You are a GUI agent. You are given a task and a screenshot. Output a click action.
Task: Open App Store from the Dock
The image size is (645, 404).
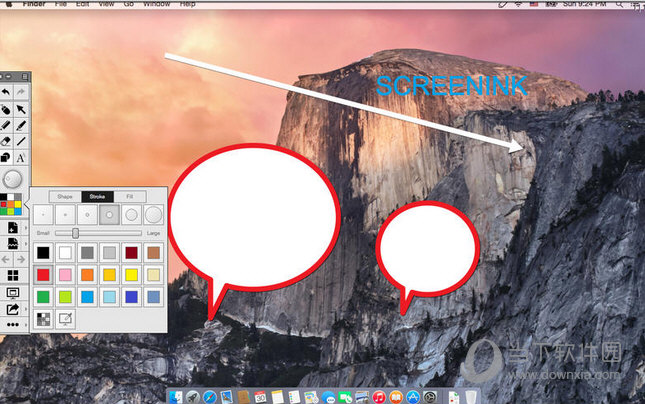tap(413, 397)
